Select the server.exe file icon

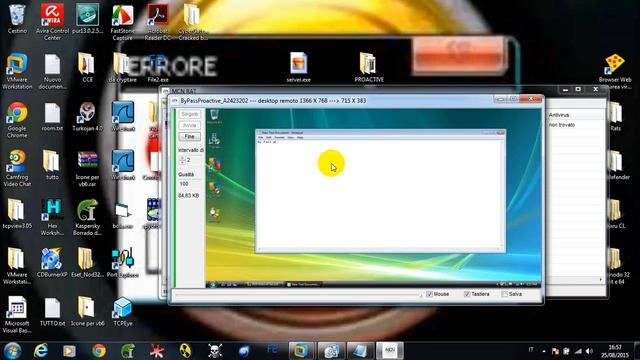[298, 67]
